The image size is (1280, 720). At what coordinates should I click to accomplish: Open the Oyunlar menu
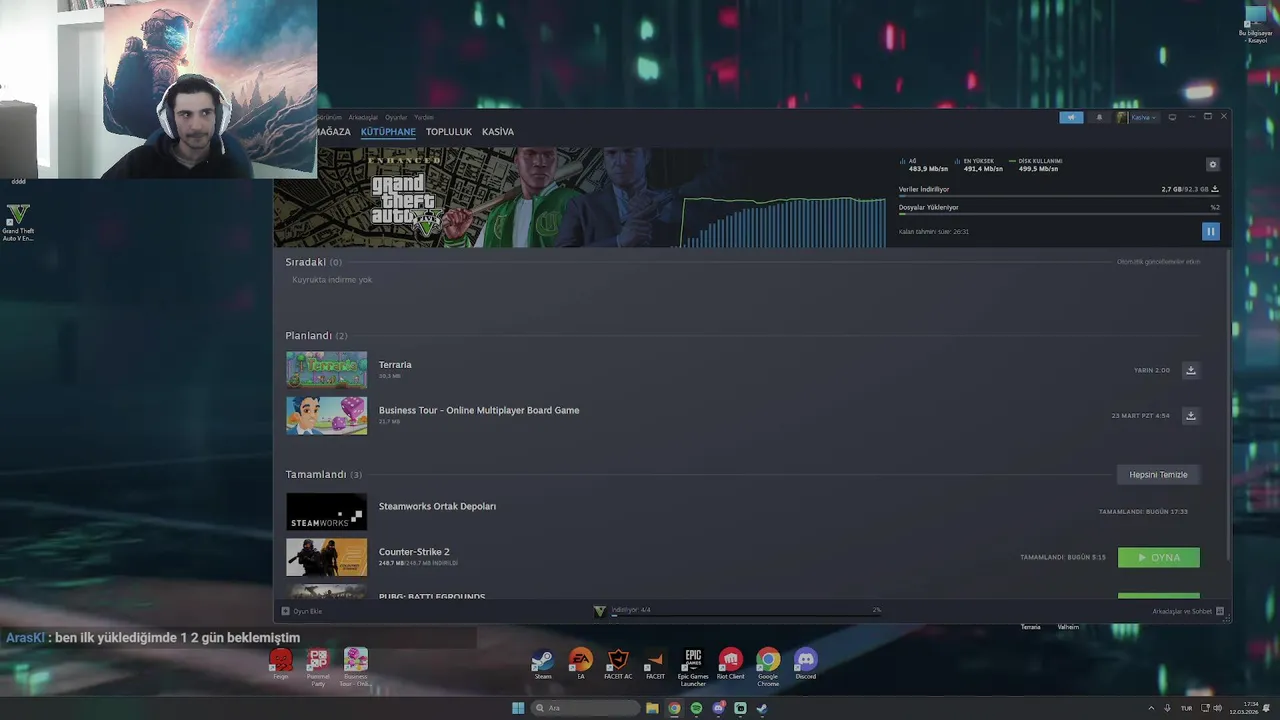point(396,117)
